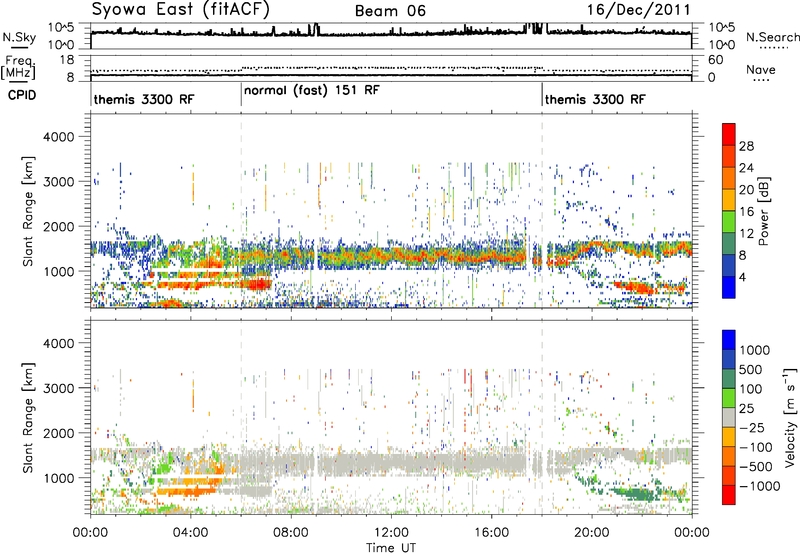The height and width of the screenshot is (554, 800).
Task: Click the '60' Nave axis value
Action: click(715, 60)
